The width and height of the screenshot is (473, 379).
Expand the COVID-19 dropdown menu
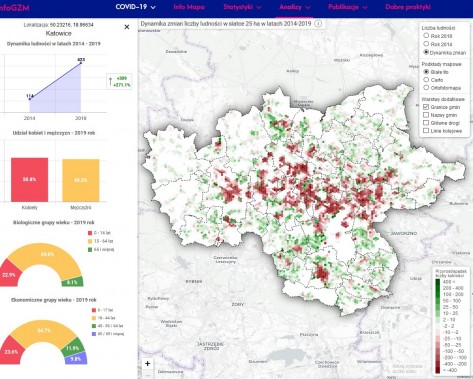pos(135,7)
